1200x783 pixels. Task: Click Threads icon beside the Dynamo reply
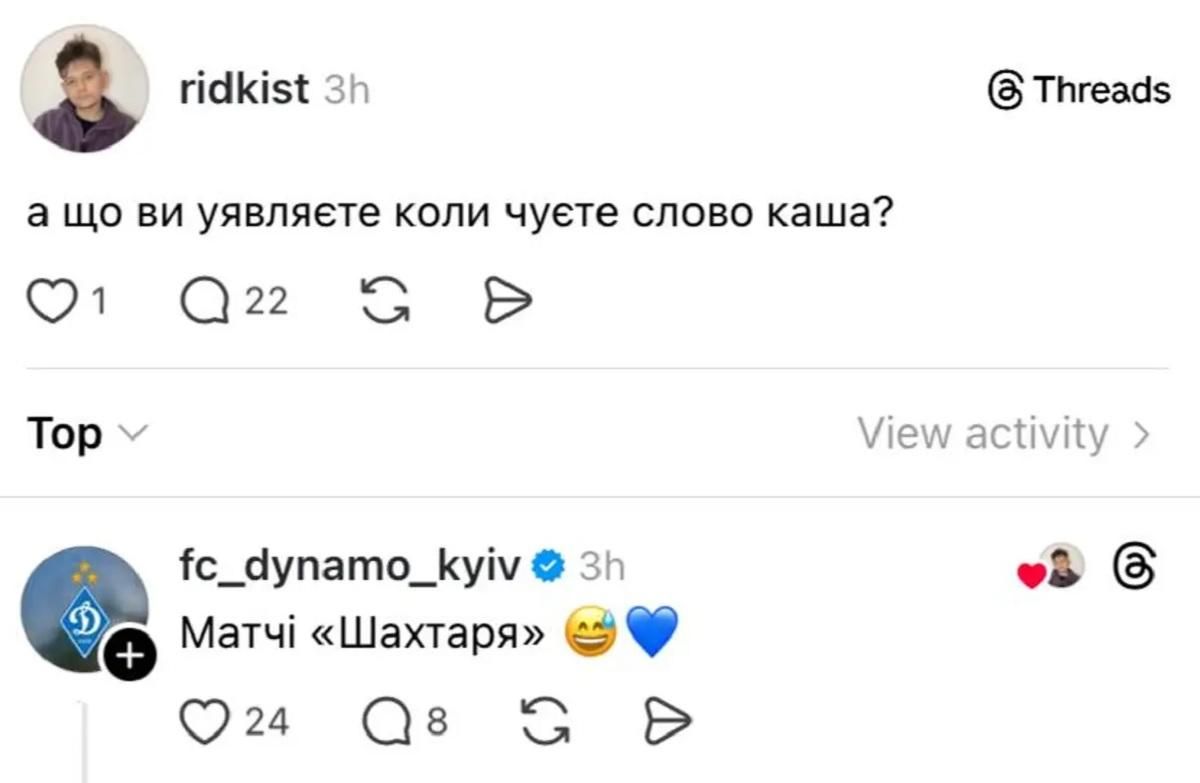(1135, 567)
